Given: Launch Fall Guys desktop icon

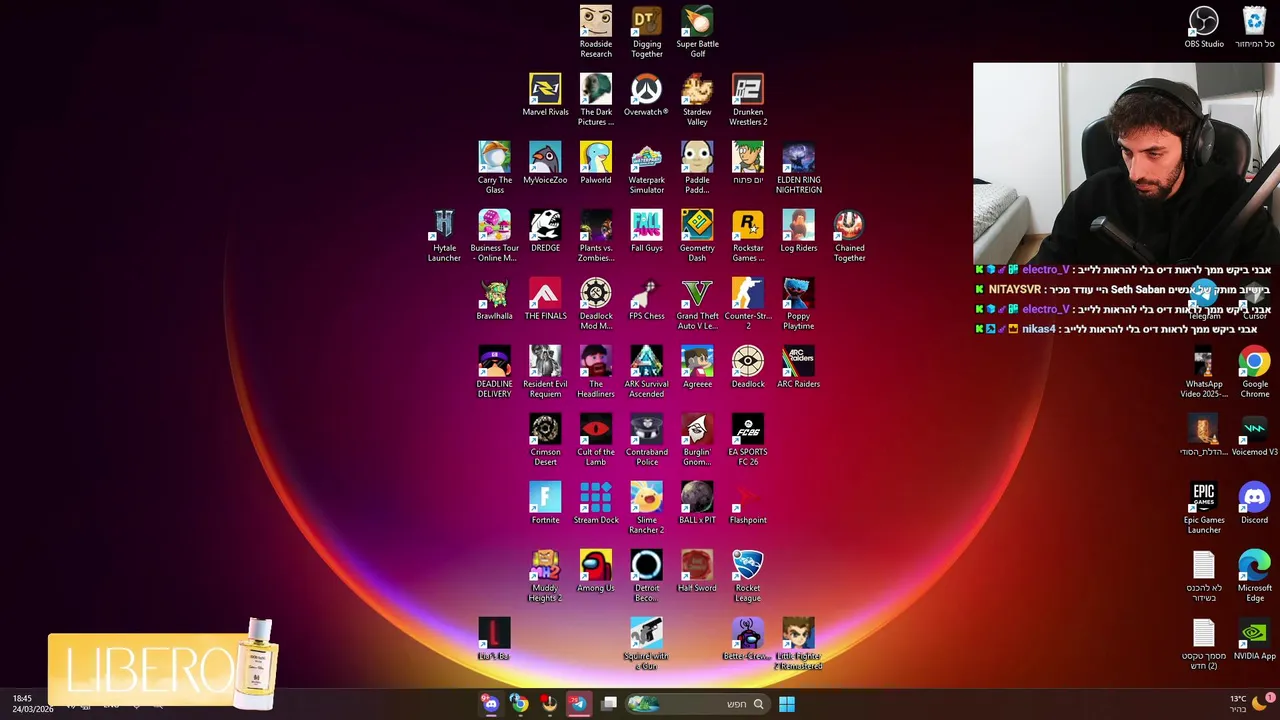Looking at the screenshot, I should click(647, 231).
